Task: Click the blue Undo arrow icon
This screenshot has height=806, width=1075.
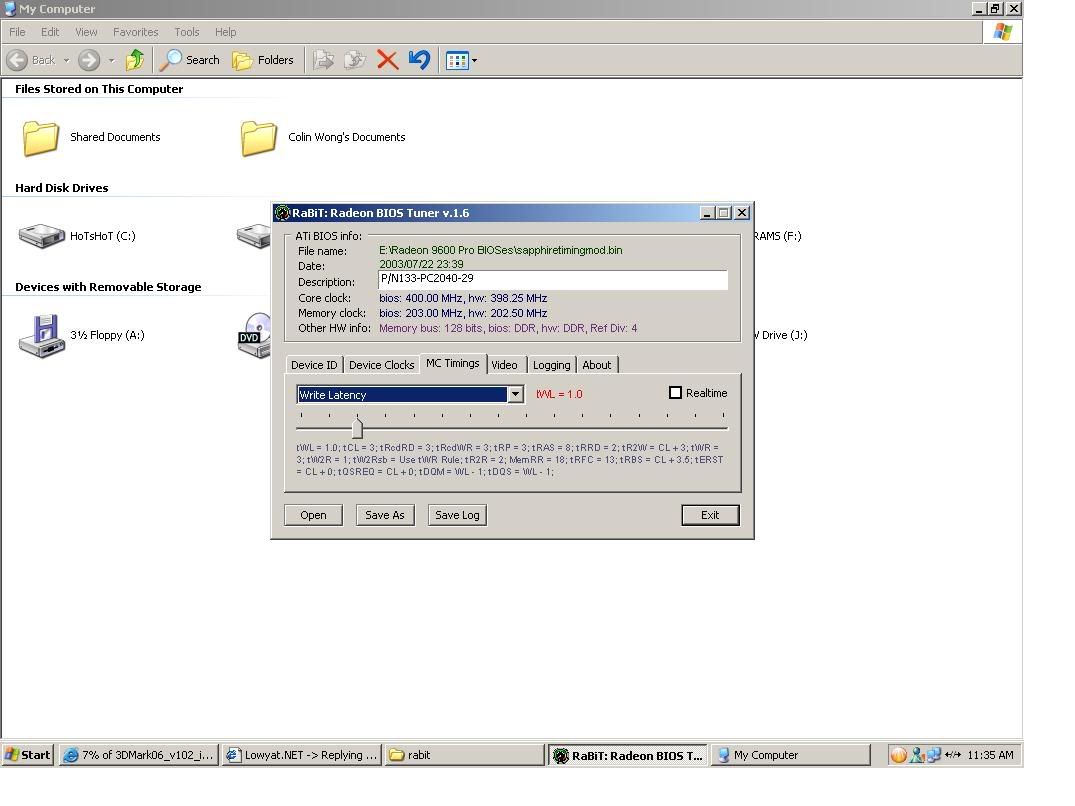Action: (420, 60)
